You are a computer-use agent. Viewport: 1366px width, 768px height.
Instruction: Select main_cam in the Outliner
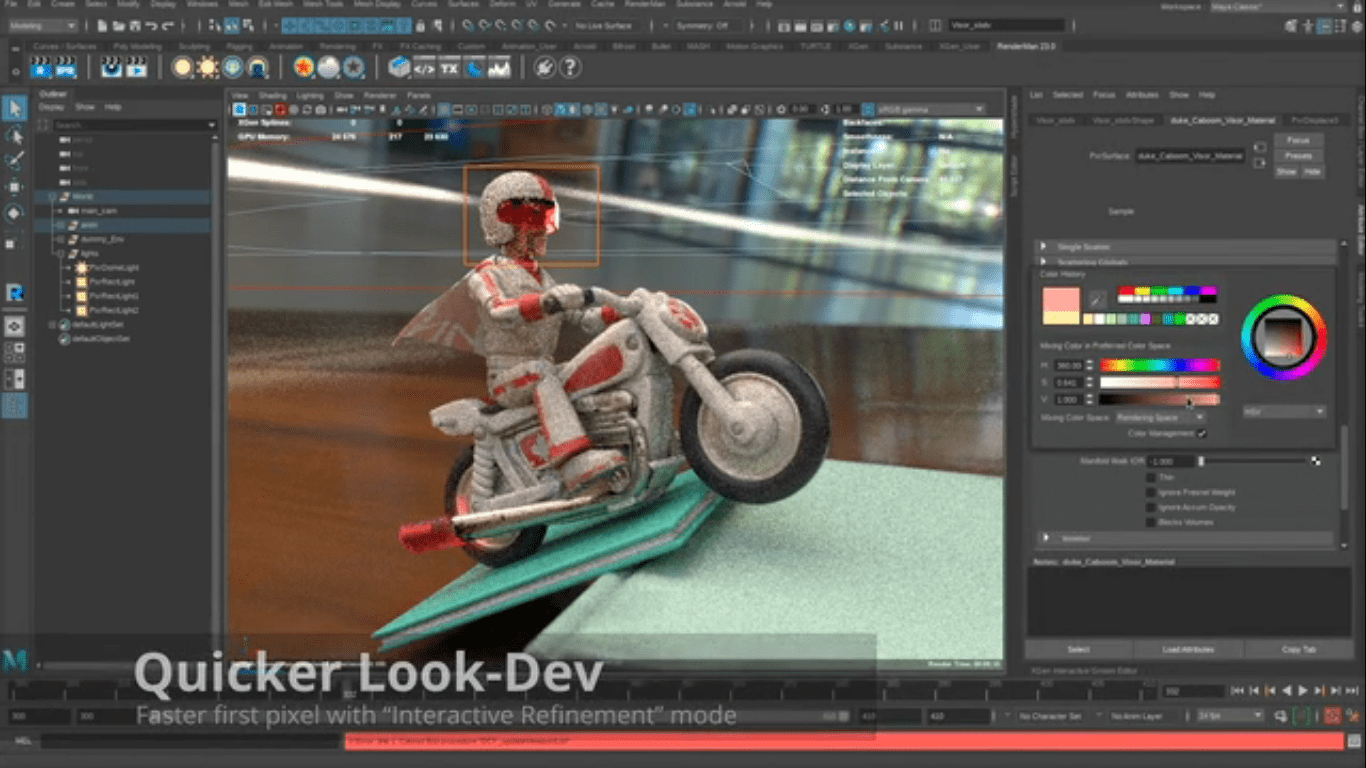[x=97, y=211]
